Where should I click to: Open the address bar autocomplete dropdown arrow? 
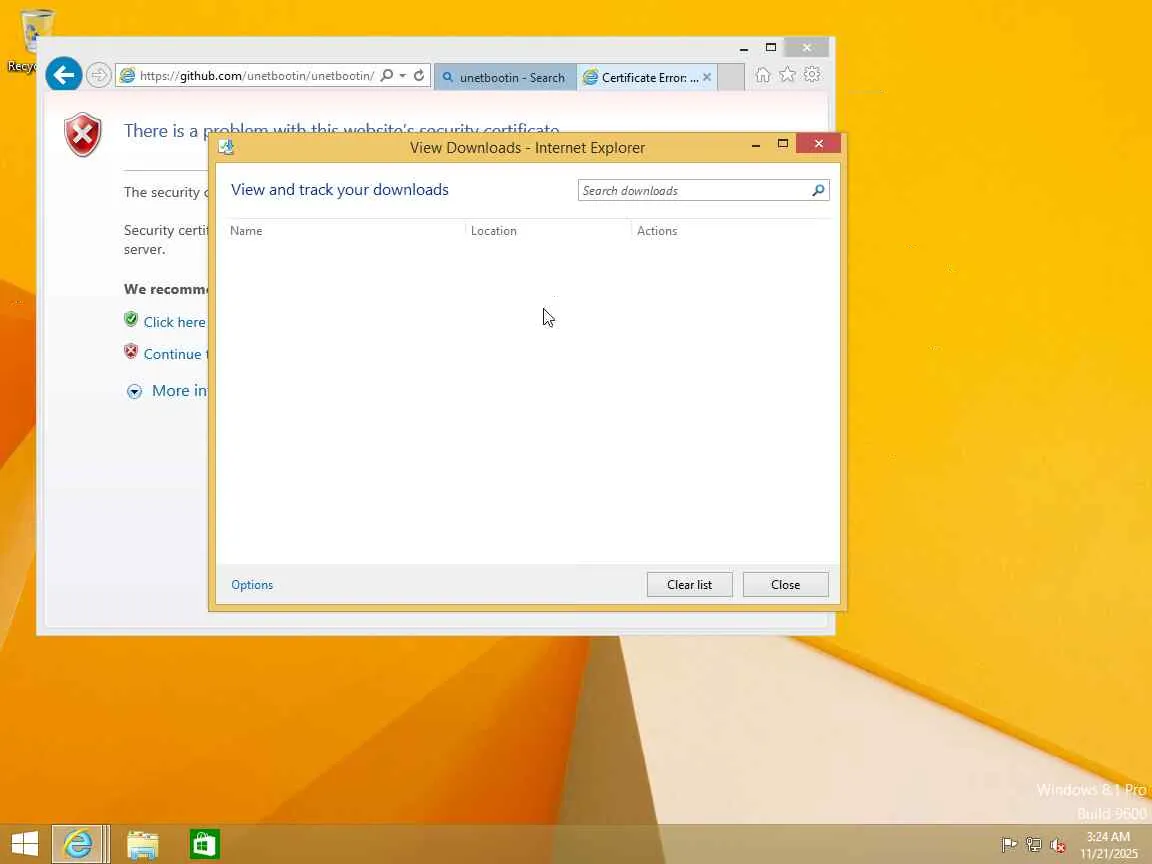(x=403, y=76)
